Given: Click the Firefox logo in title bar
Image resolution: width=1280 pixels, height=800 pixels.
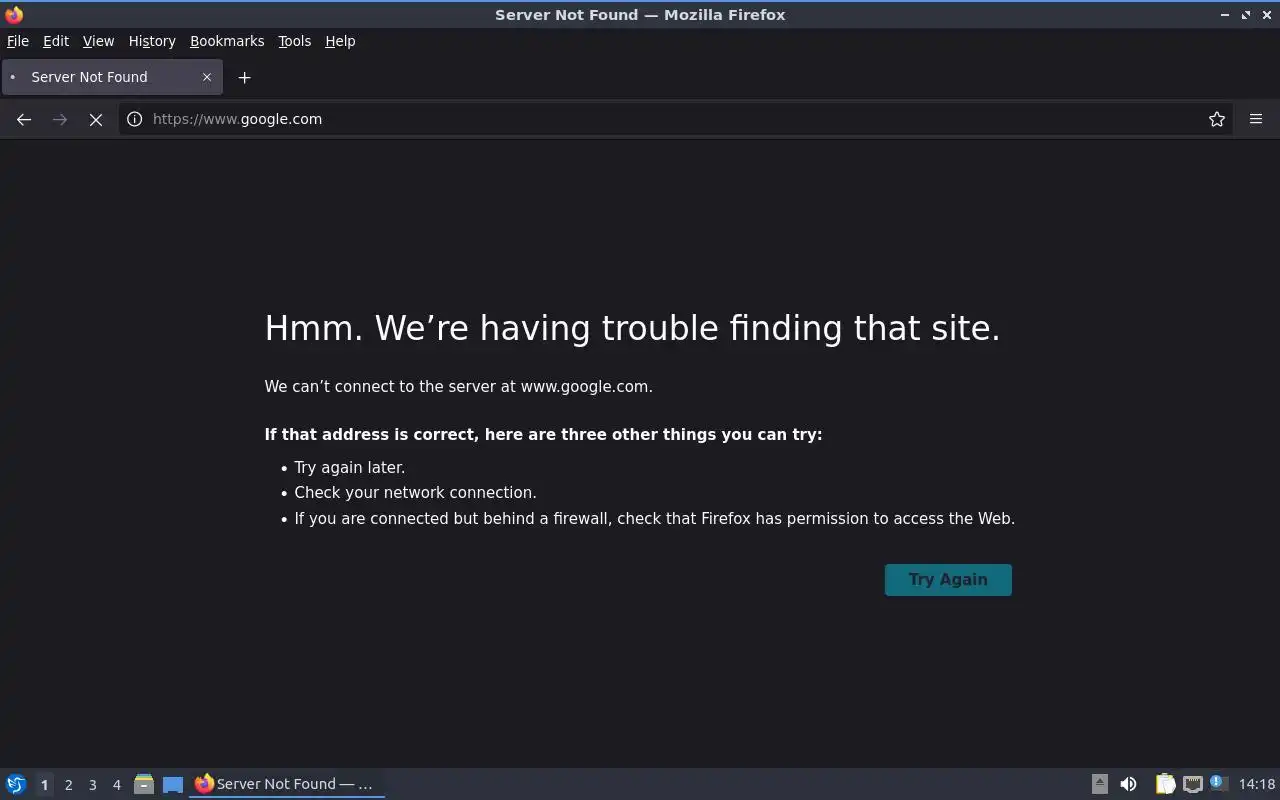Looking at the screenshot, I should pyautogui.click(x=14, y=15).
